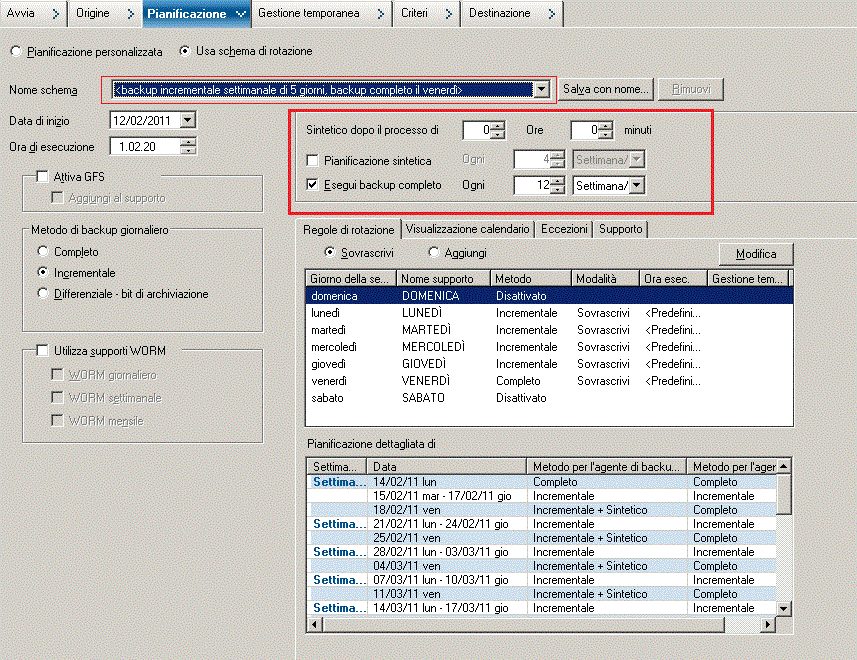Image resolution: width=857 pixels, height=660 pixels.
Task: Choose Completo daily backup method
Action: point(43,252)
